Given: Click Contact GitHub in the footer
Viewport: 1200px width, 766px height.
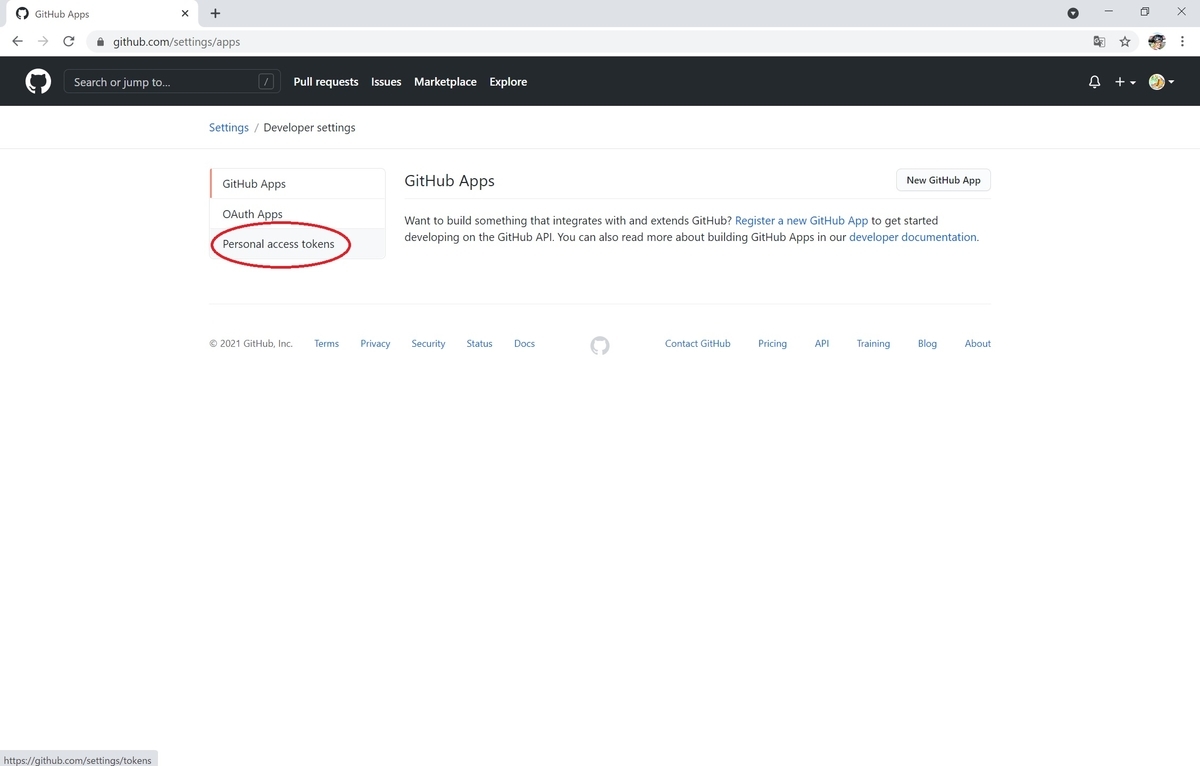Looking at the screenshot, I should pos(698,344).
